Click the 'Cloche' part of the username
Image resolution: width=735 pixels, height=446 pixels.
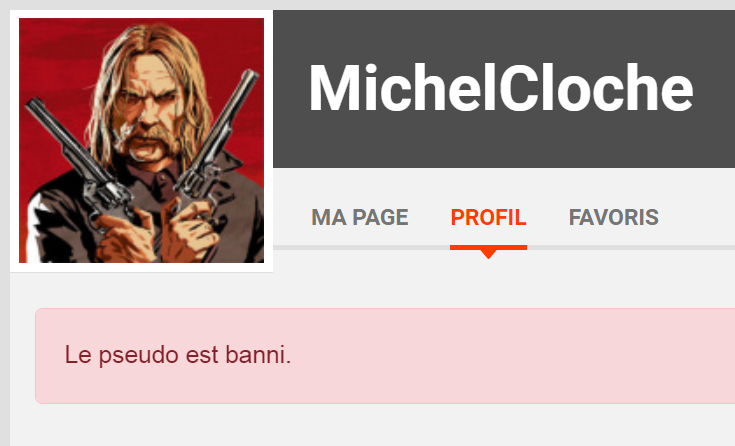click(595, 88)
